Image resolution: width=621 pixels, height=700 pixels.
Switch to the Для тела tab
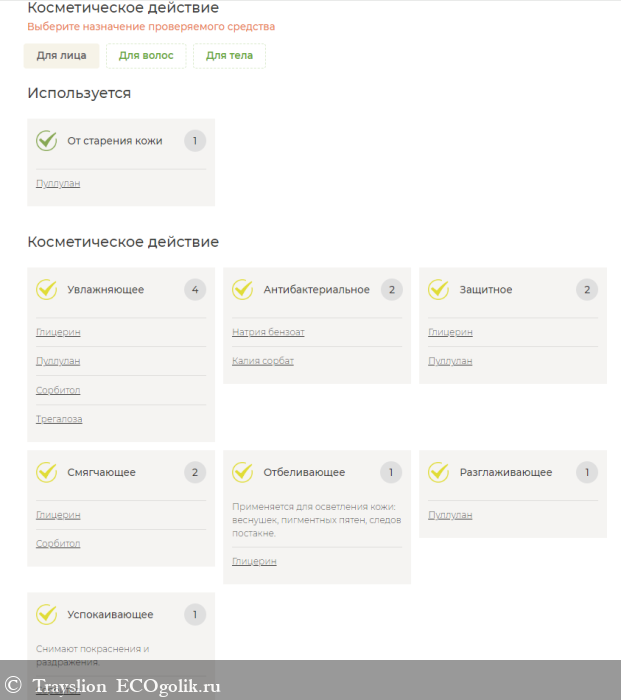[229, 56]
